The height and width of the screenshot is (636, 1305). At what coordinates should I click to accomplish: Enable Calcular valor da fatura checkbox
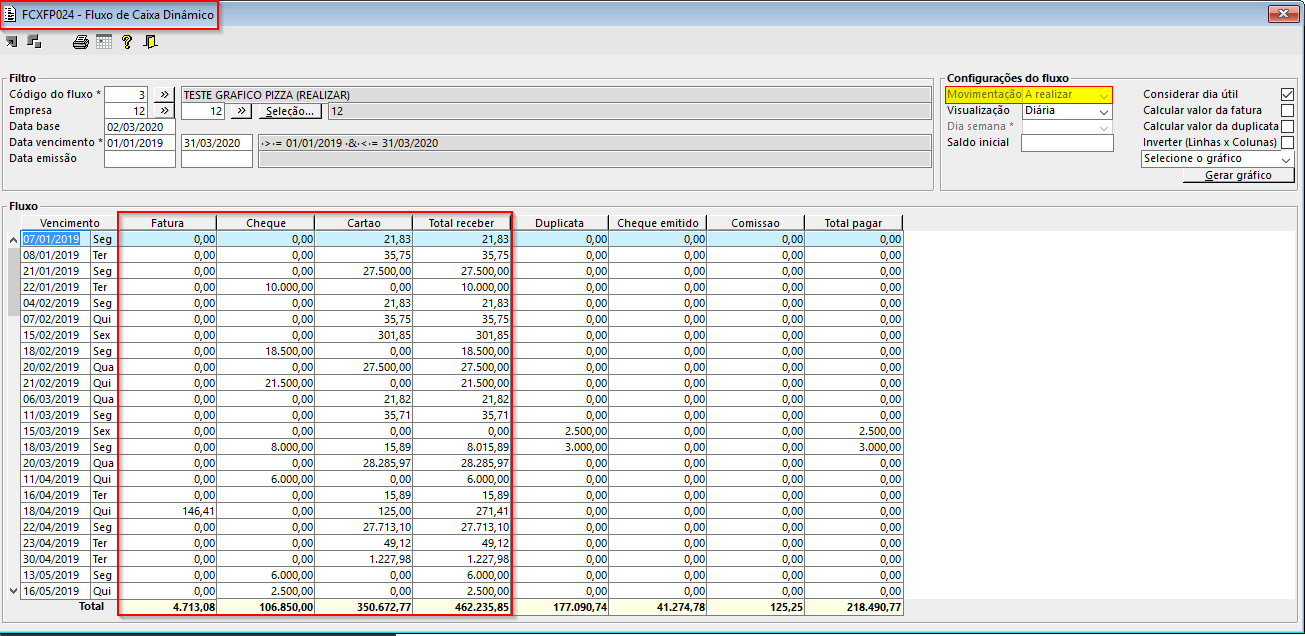click(x=1287, y=111)
